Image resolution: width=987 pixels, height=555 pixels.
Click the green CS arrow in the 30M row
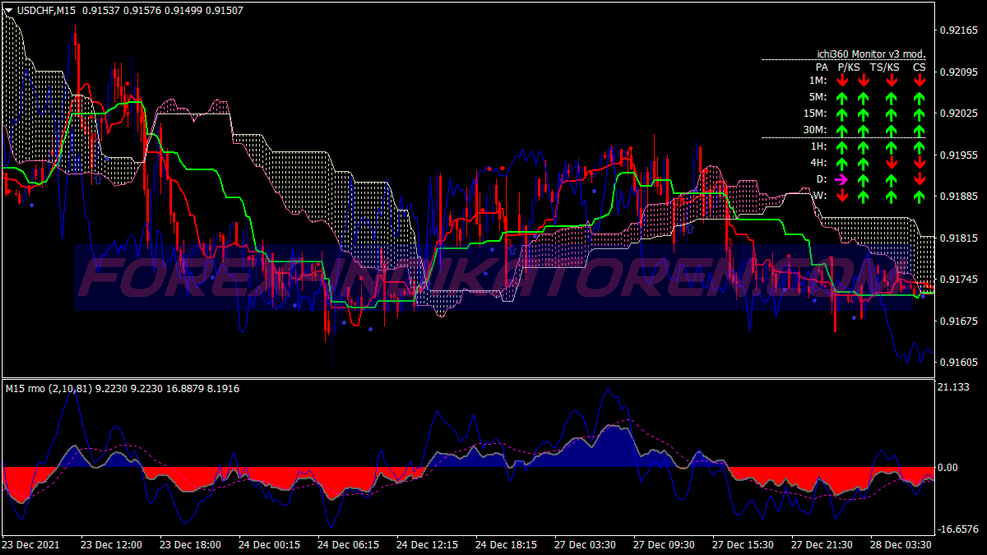click(x=920, y=130)
